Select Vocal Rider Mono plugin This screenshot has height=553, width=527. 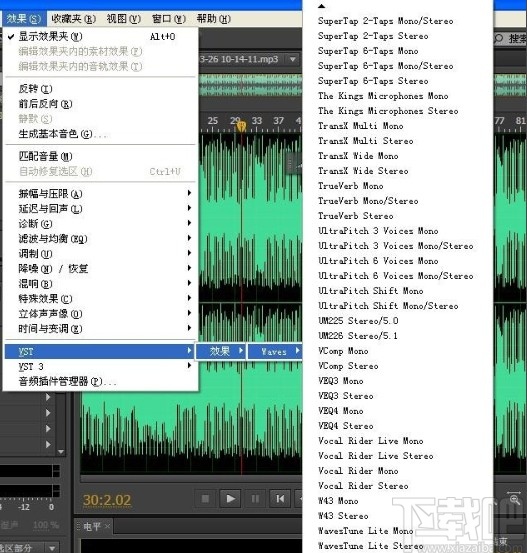tap(358, 471)
